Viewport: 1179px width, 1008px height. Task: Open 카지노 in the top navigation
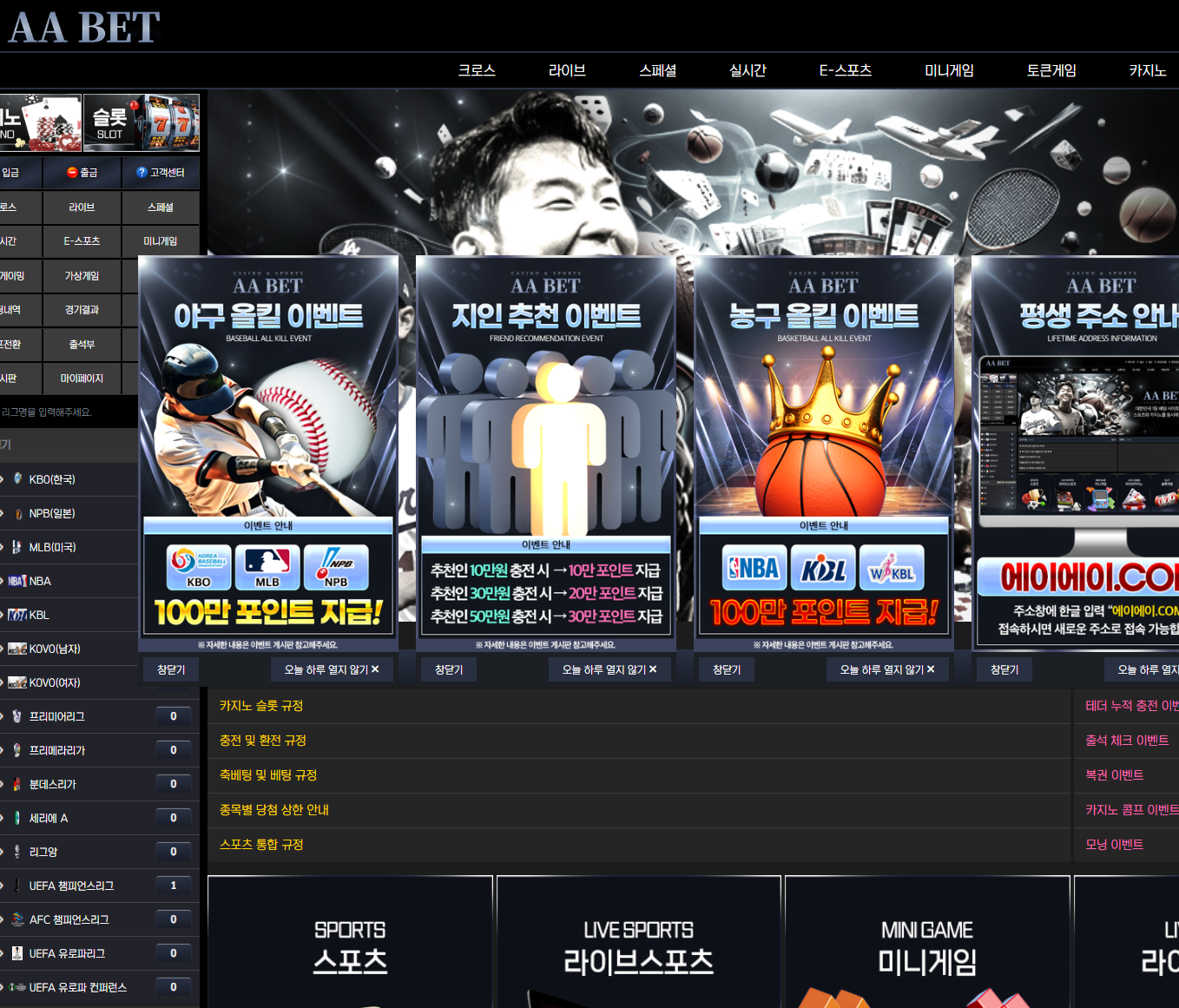pyautogui.click(x=1148, y=71)
